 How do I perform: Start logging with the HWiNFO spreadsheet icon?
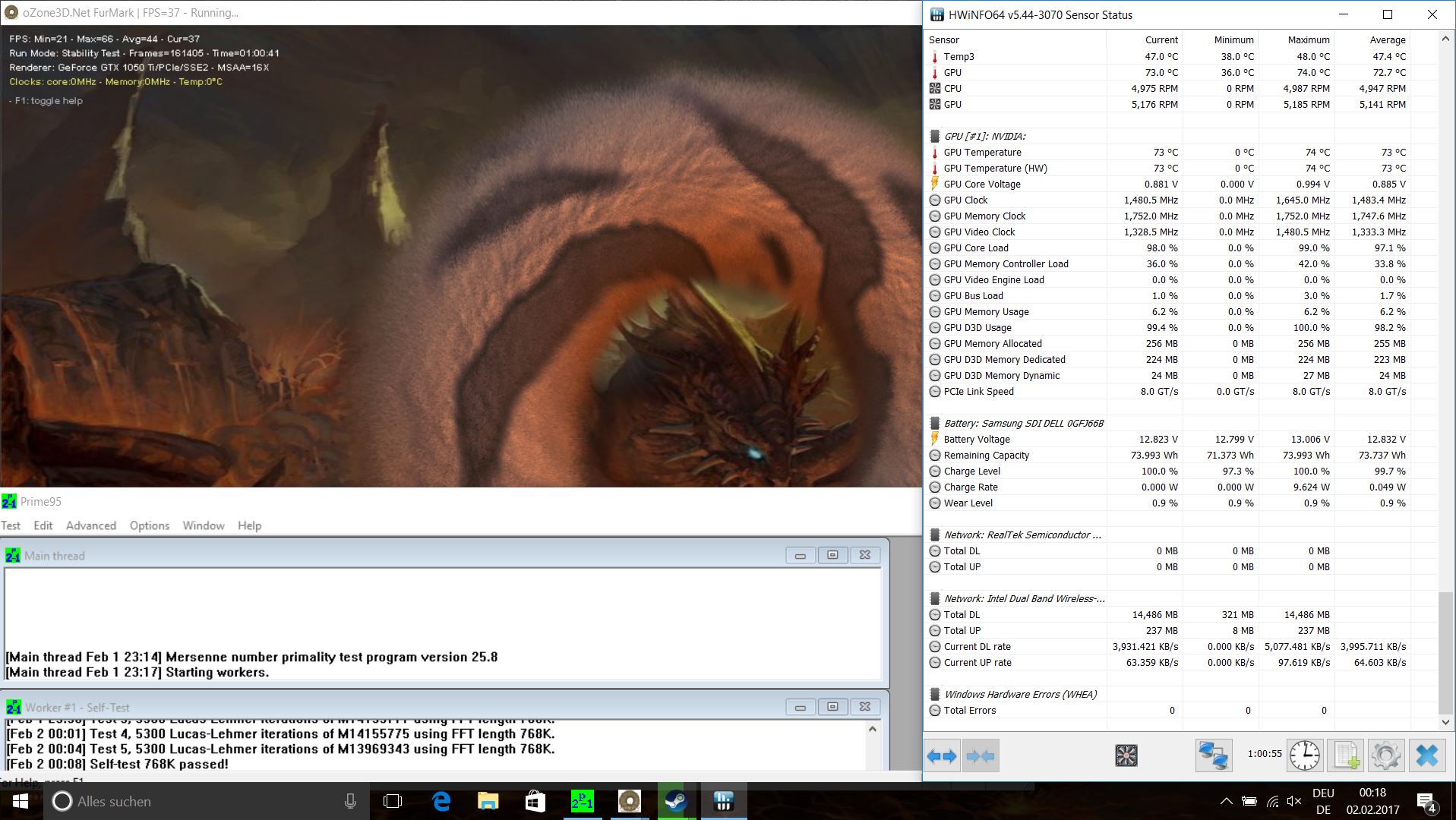pyautogui.click(x=1346, y=755)
